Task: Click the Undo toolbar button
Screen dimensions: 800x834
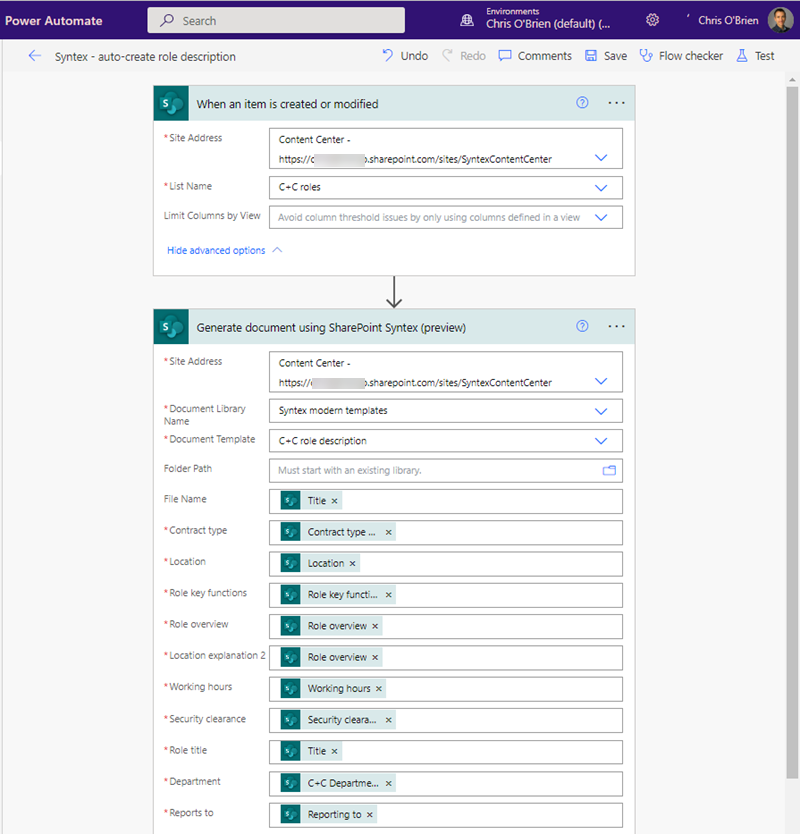Action: (405, 56)
